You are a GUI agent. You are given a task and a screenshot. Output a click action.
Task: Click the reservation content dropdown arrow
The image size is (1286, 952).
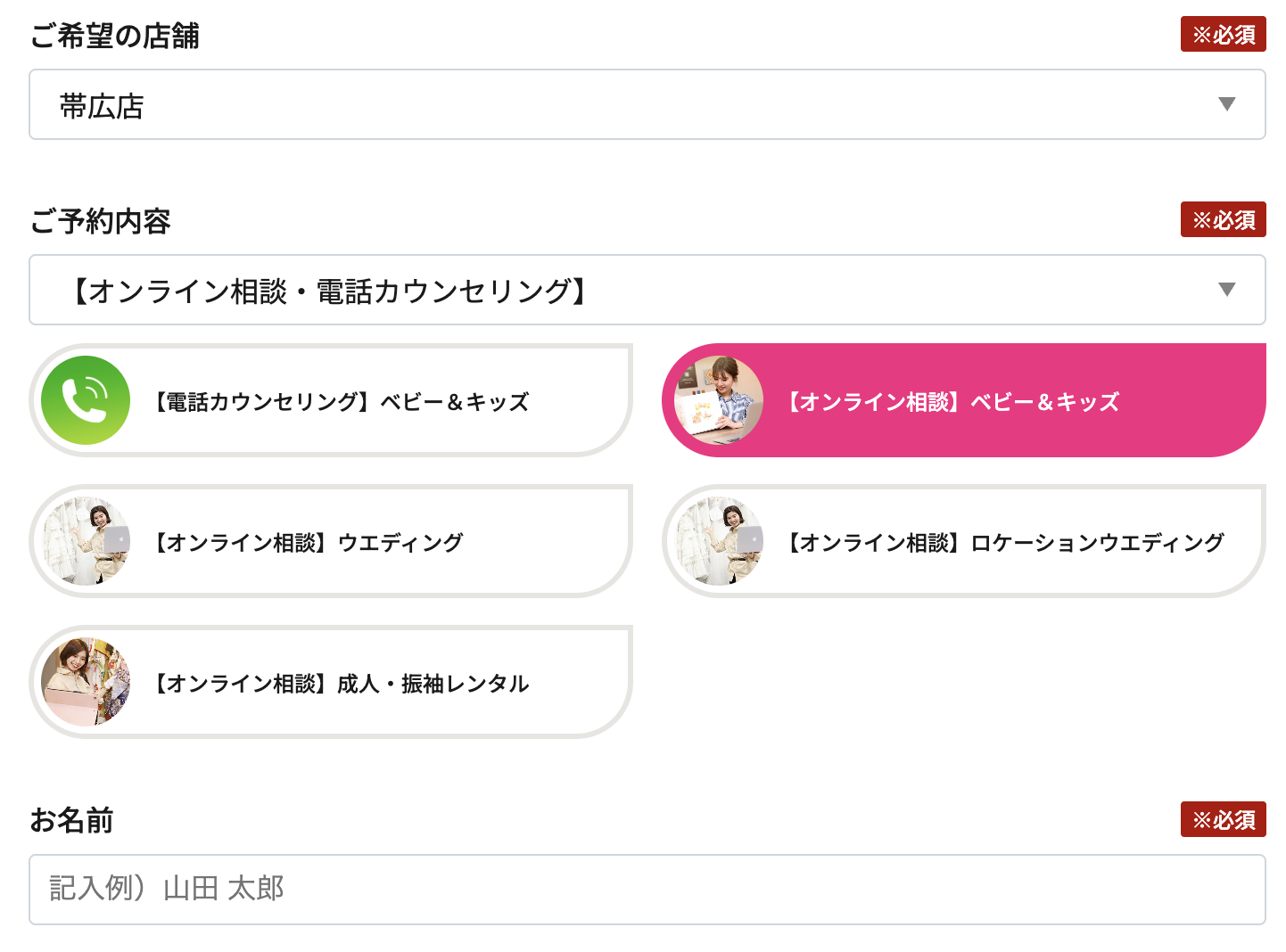(1227, 290)
